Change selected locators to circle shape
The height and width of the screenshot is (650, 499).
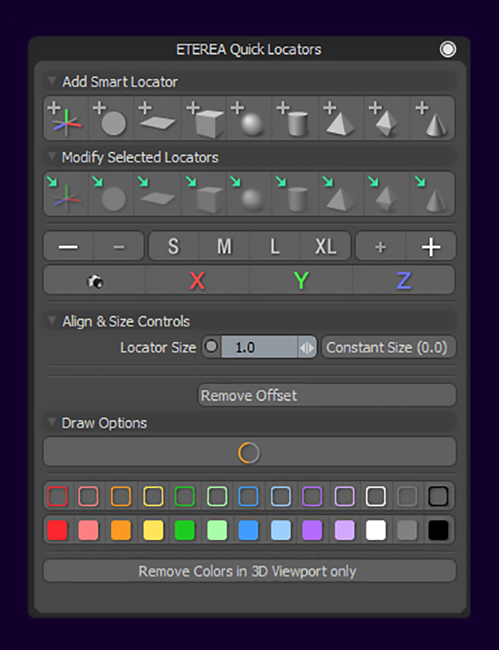(x=111, y=194)
